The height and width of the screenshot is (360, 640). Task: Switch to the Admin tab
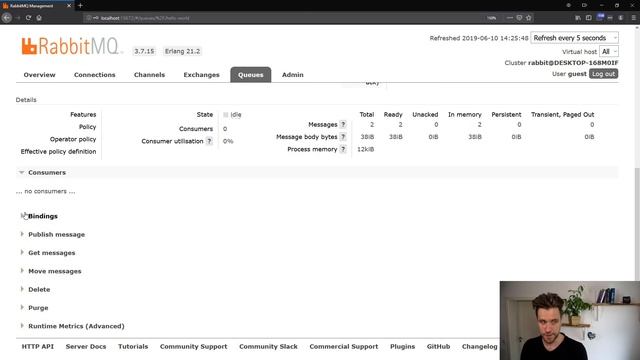(293, 75)
